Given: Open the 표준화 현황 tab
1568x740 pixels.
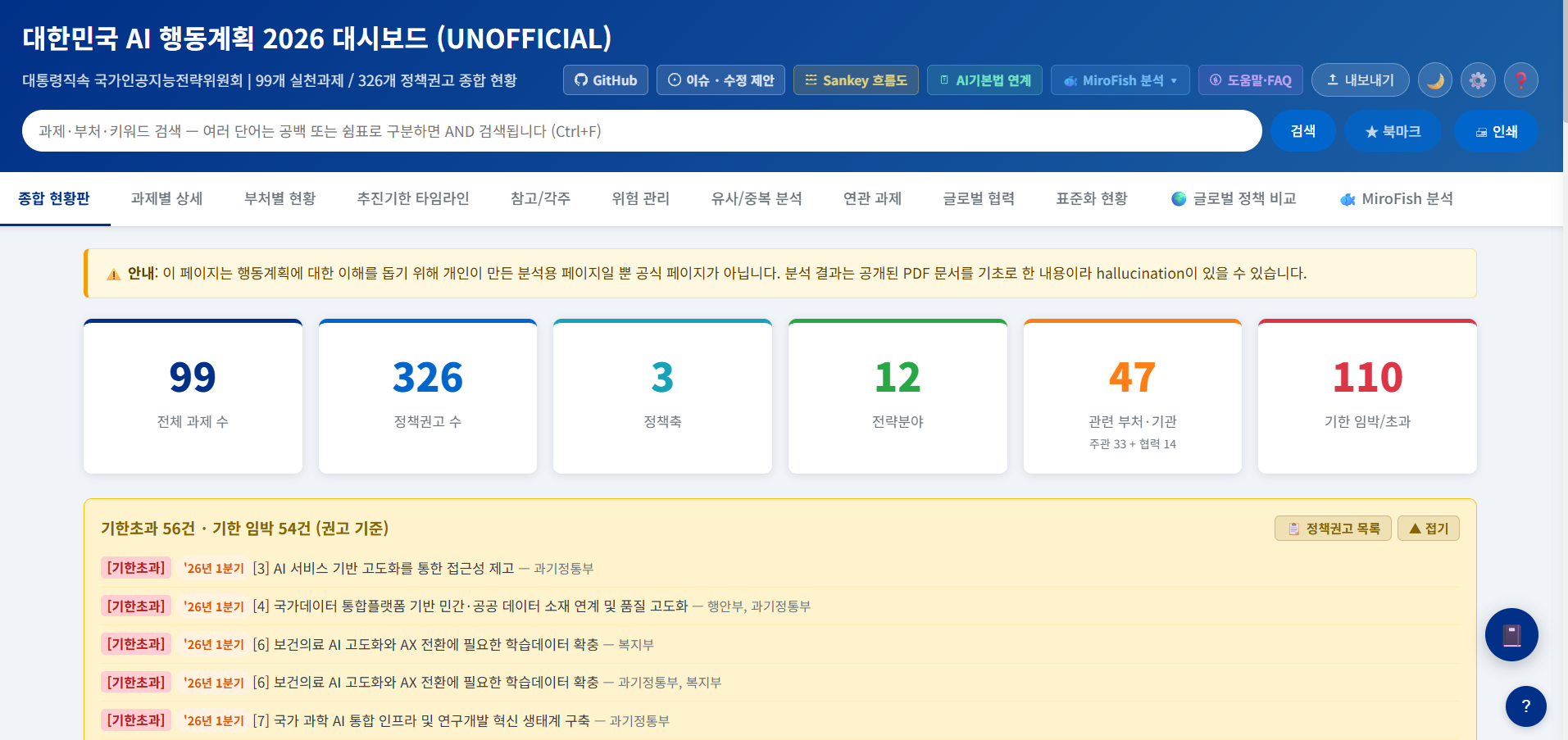Looking at the screenshot, I should pos(1092,198).
